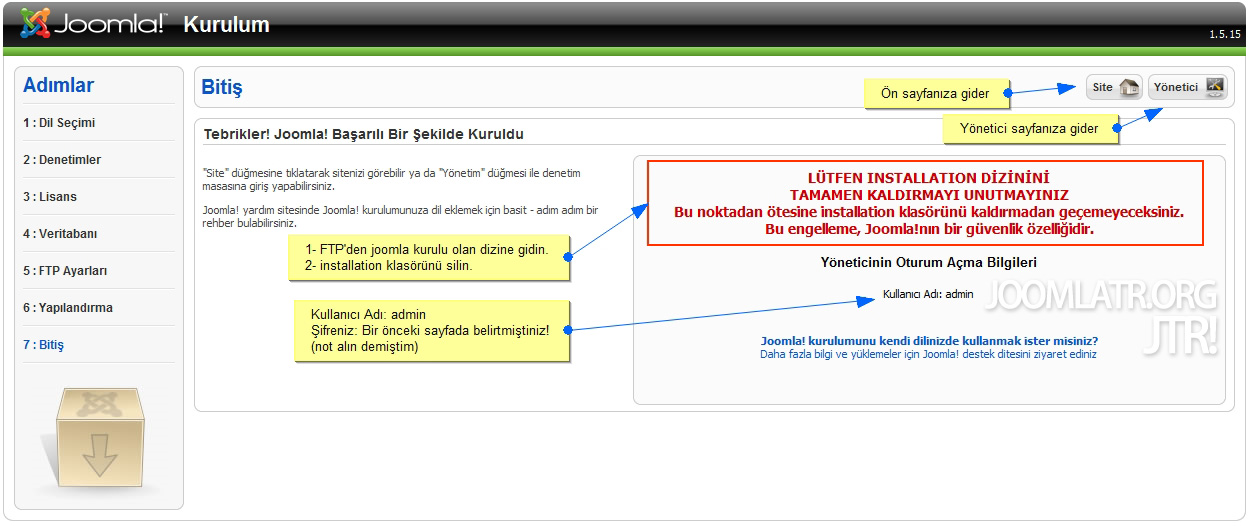Click the 'Kurulum' title in the header
The image size is (1251, 526).
click(x=226, y=25)
